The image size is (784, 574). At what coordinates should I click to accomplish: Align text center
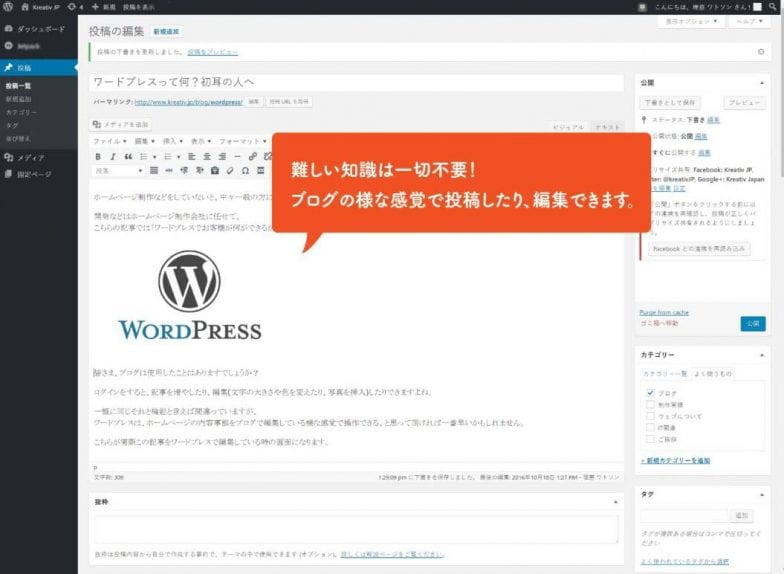point(206,156)
